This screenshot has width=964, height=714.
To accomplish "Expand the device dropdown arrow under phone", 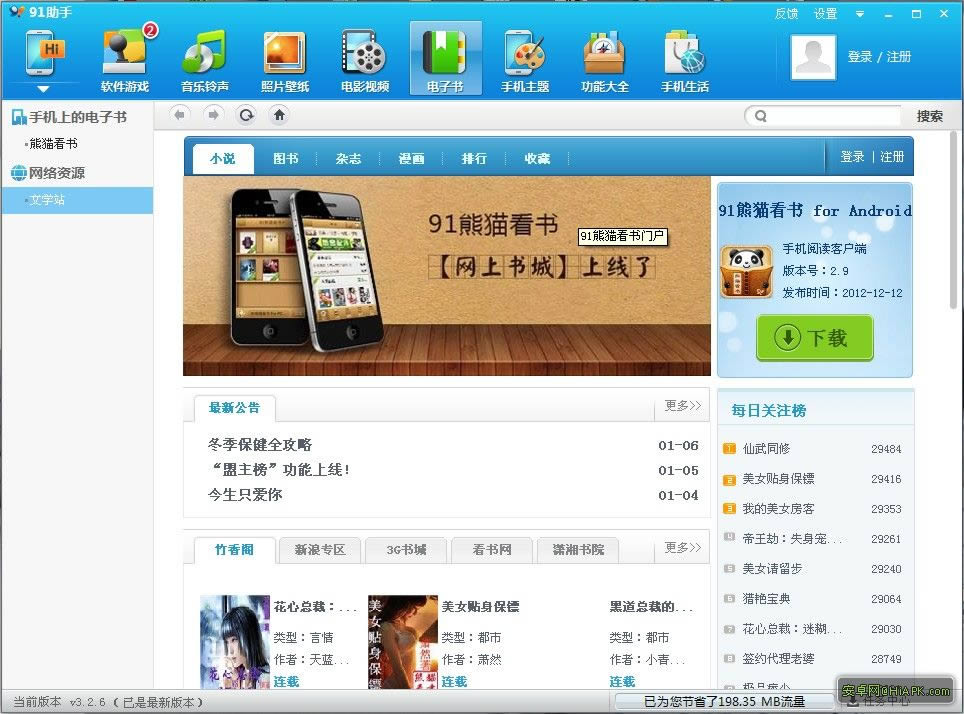I will 43,89.
